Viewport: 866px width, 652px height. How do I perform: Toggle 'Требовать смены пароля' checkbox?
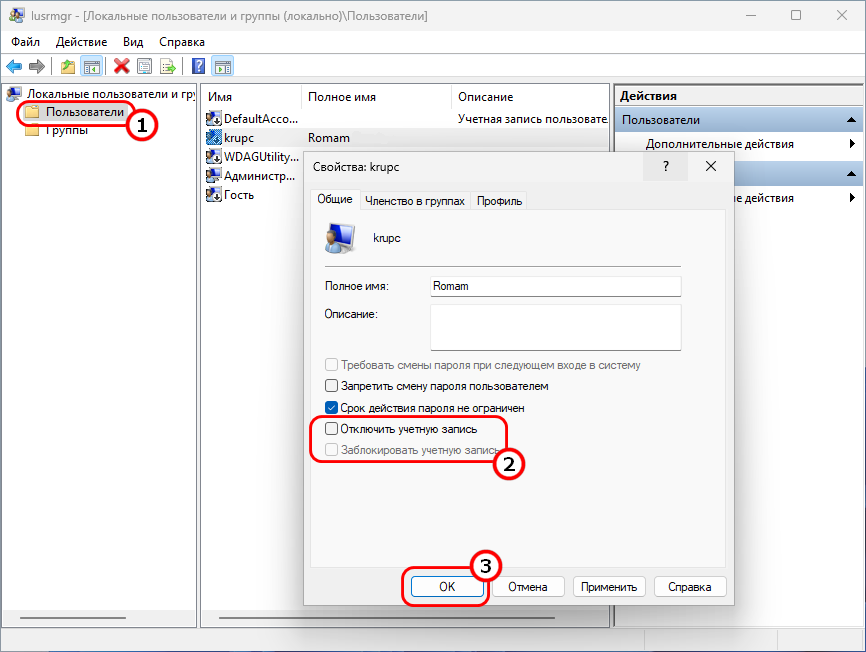coord(331,365)
